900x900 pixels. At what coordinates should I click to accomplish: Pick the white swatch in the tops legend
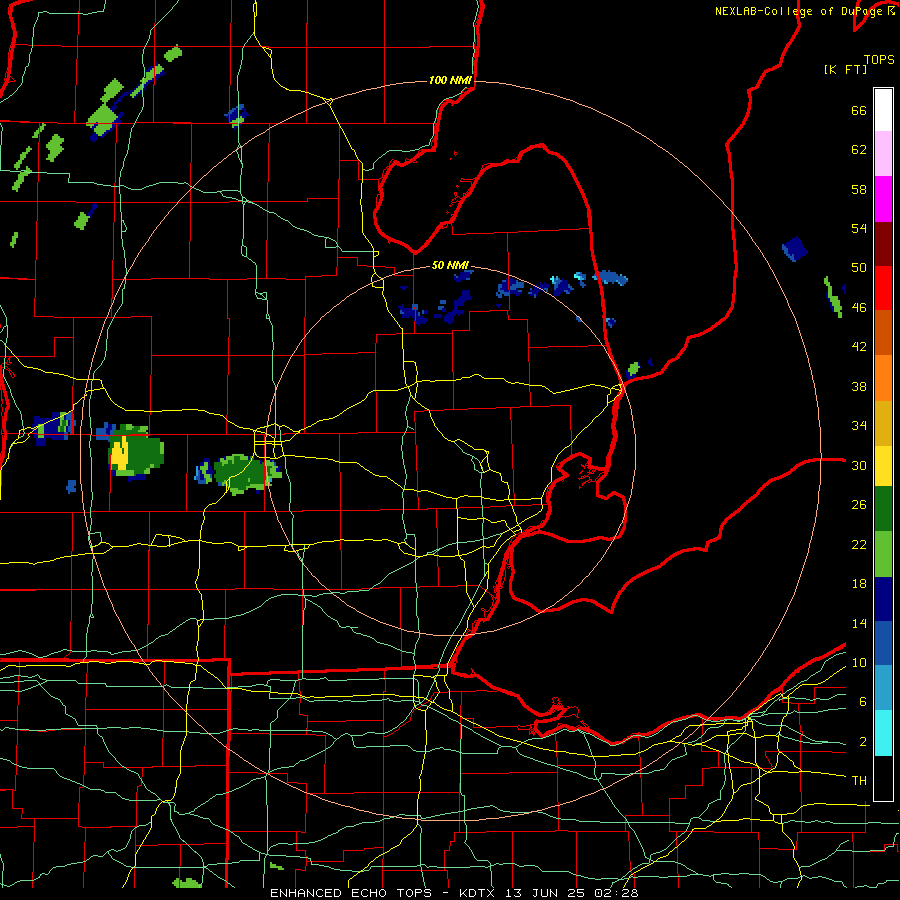point(883,110)
